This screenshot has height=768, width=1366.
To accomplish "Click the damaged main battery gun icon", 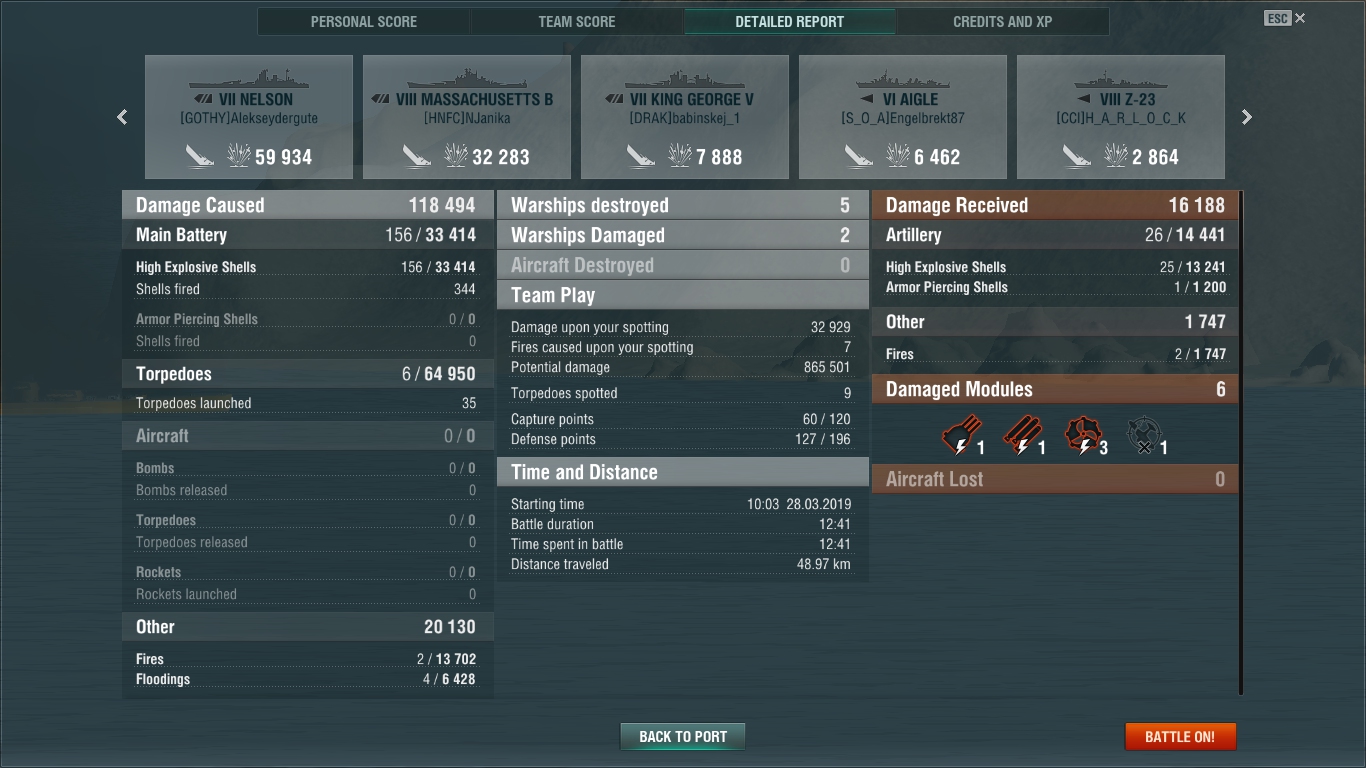I will [x=961, y=436].
